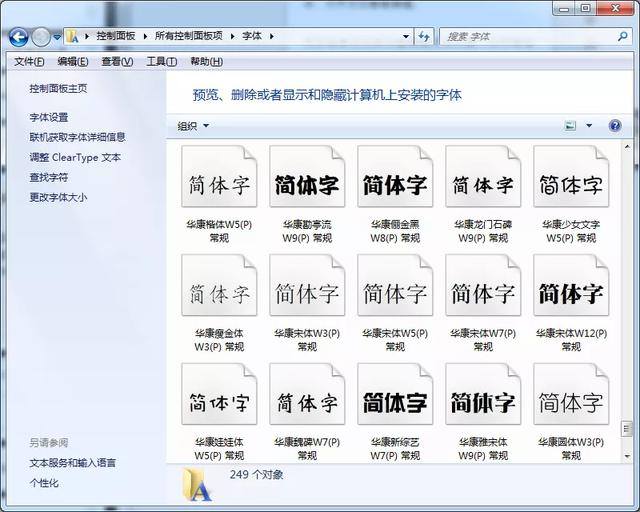Select the 华康宋体W3(P) font icon
The height and width of the screenshot is (512, 640).
tap(307, 285)
